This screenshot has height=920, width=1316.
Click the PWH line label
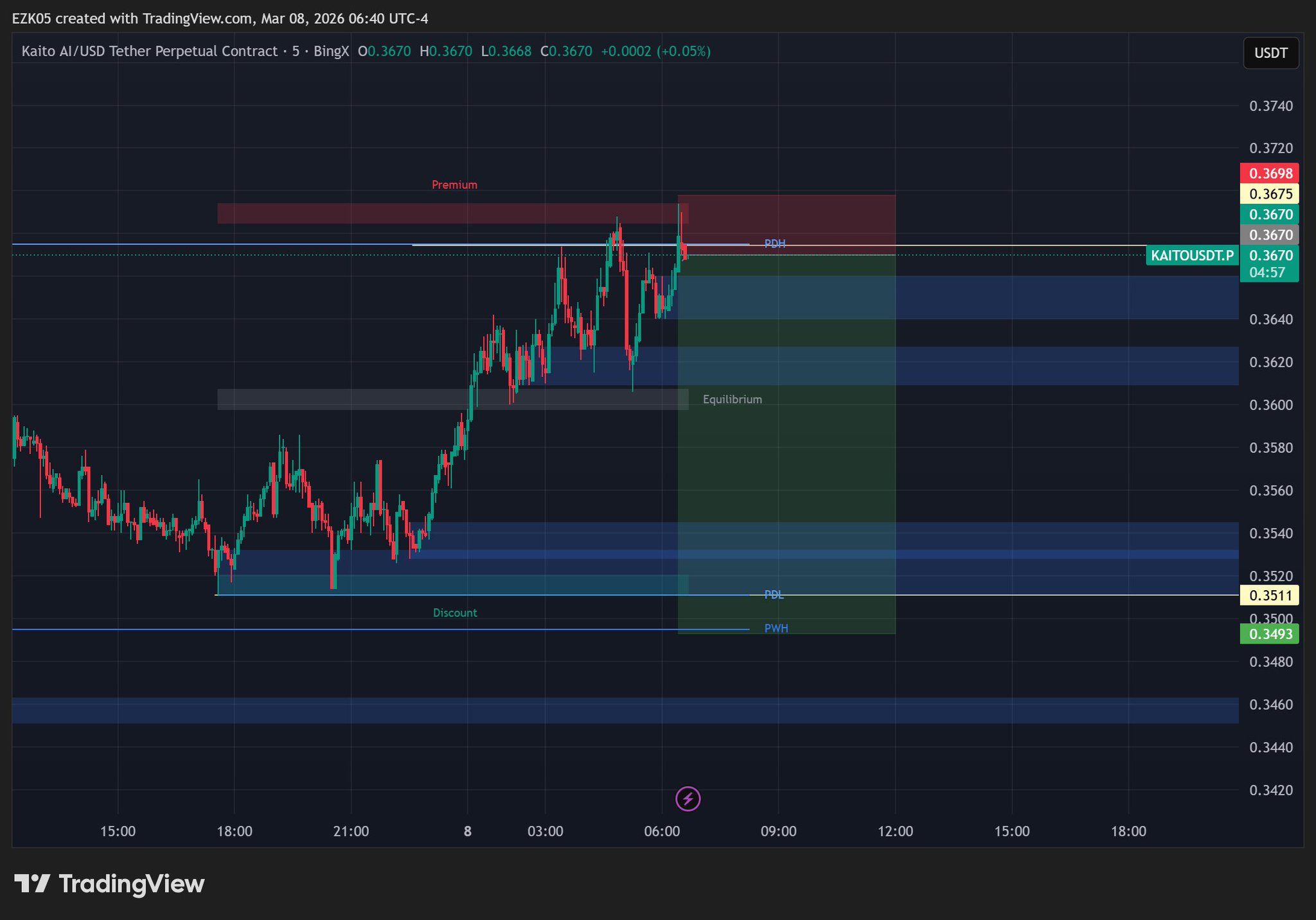coord(776,628)
